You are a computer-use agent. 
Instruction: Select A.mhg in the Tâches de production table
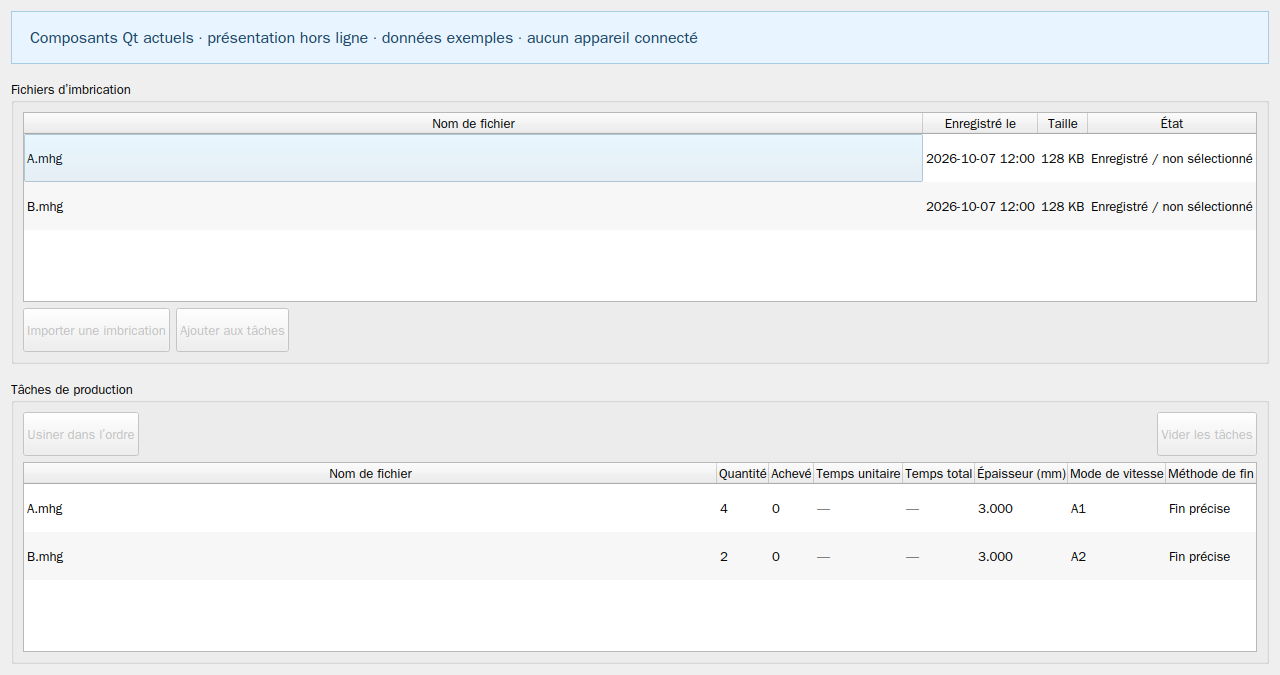(370, 508)
